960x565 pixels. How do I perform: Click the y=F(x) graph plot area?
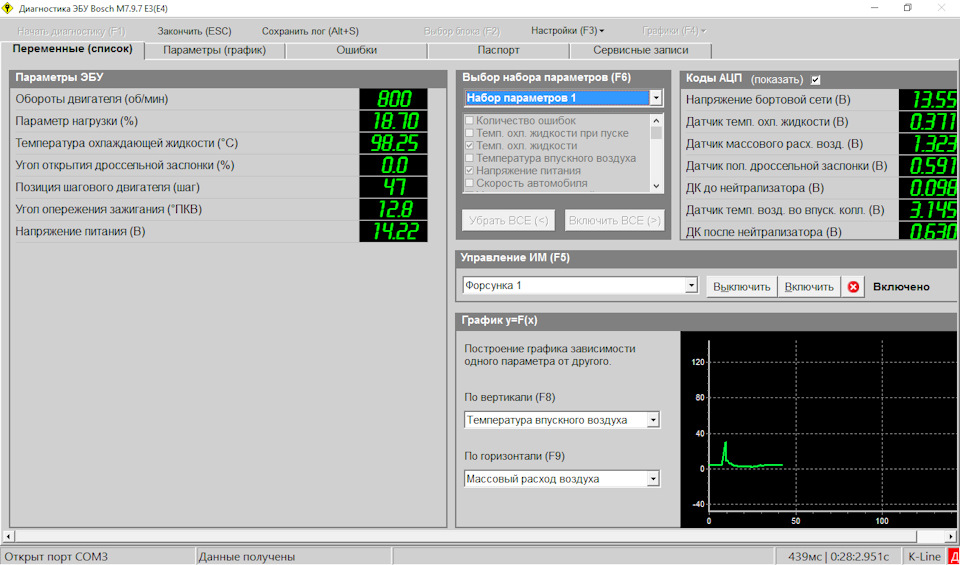pos(820,429)
